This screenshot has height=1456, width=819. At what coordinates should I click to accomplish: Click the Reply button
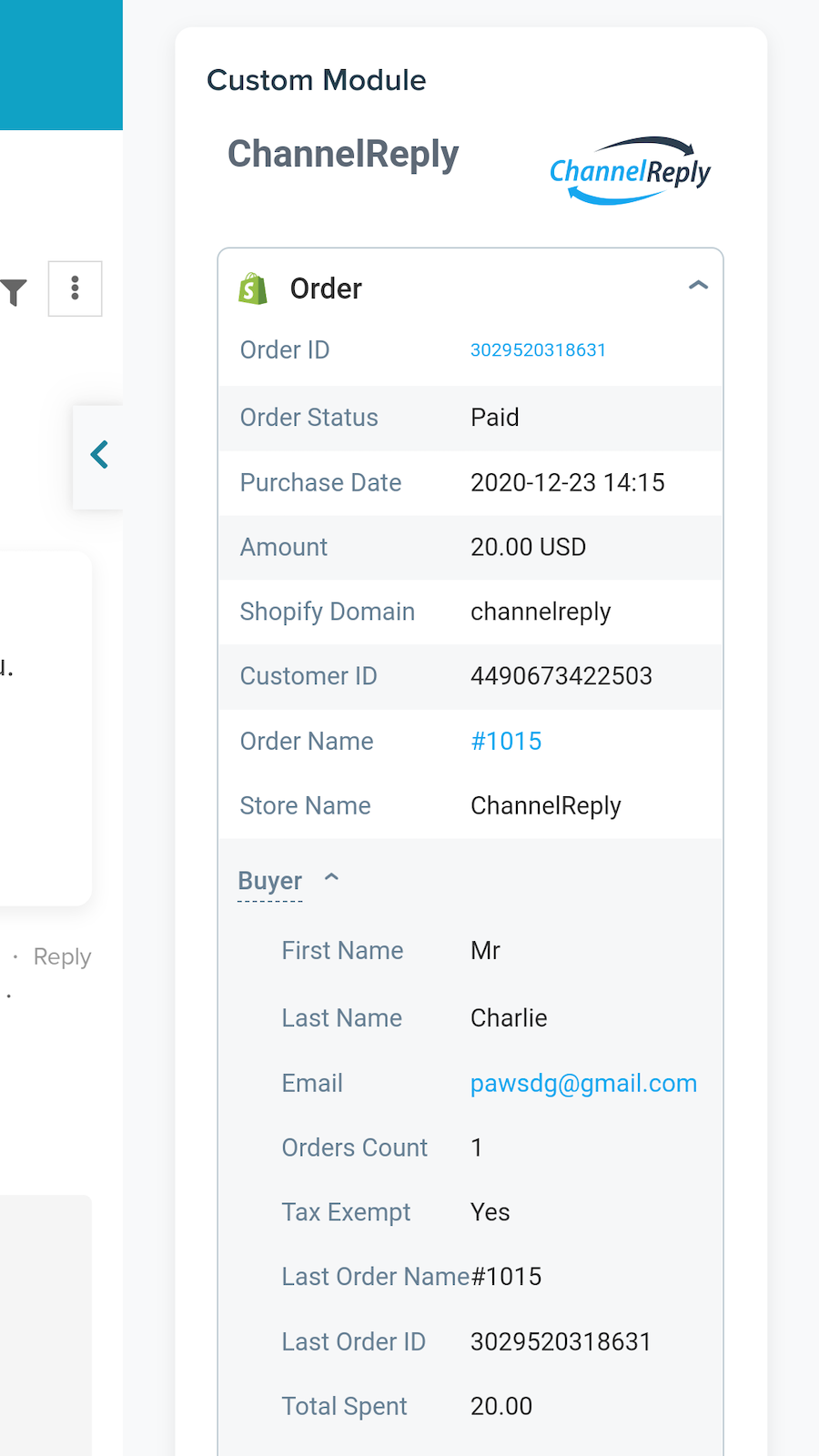pyautogui.click(x=62, y=957)
